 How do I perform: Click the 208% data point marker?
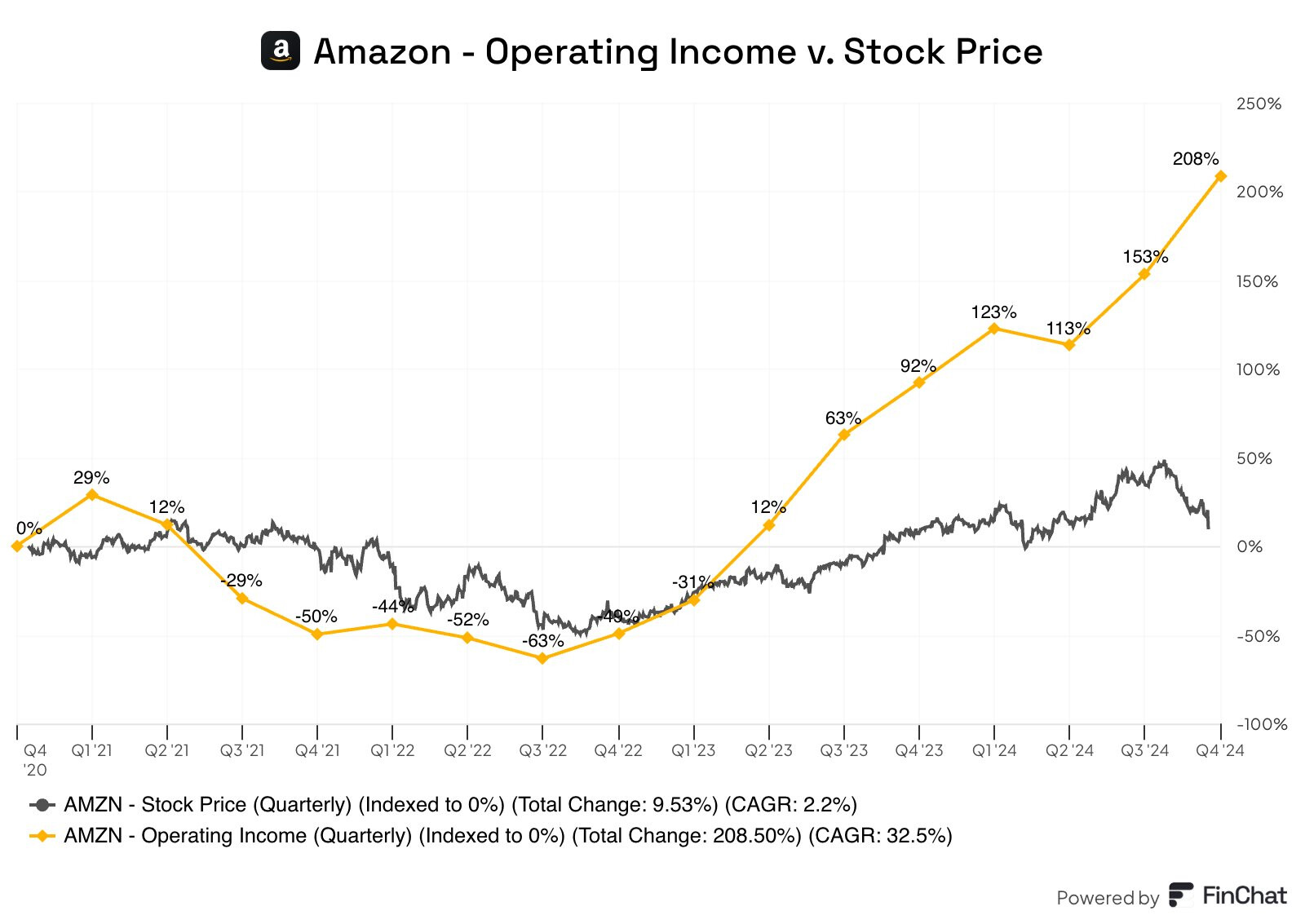[1220, 176]
